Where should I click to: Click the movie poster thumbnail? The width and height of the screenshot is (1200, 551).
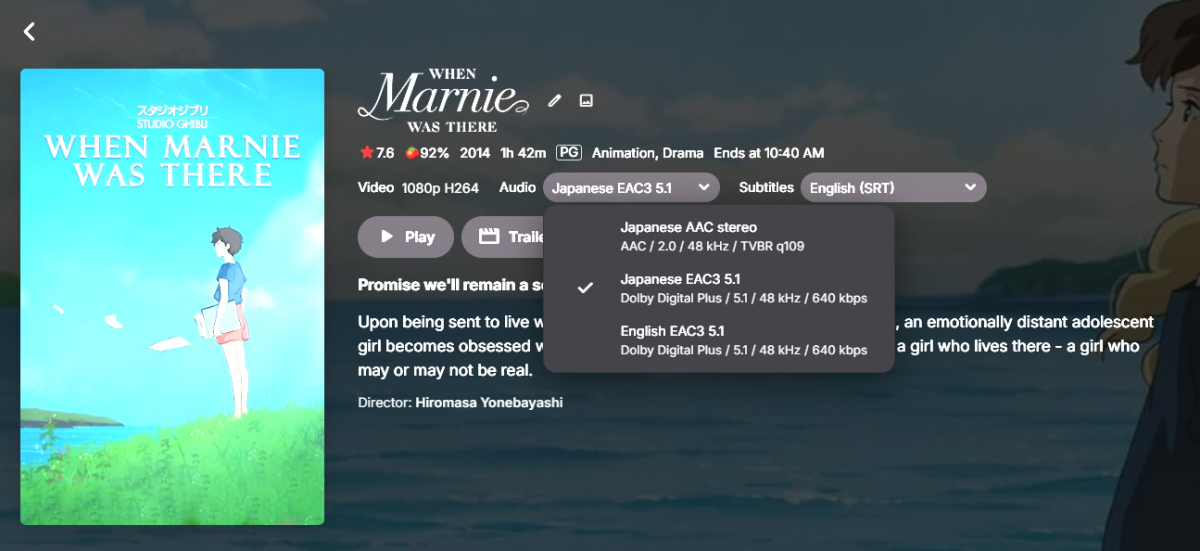172,297
